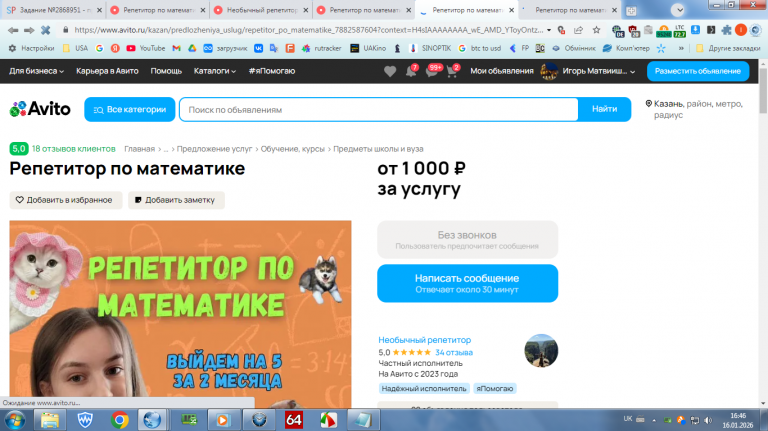Open the rutracker bookmark
Image resolution: width=768 pixels, height=431 pixels.
click(322, 48)
